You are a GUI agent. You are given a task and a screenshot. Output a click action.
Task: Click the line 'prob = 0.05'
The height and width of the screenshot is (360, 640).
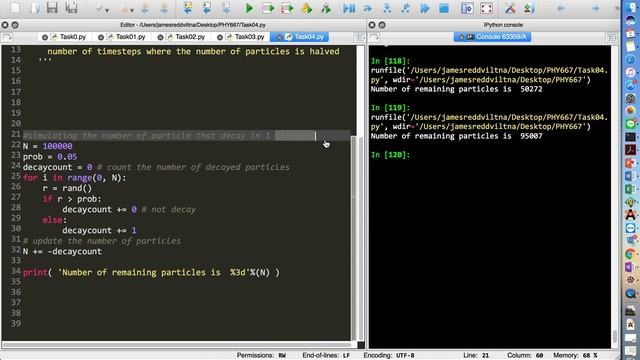[x=50, y=157]
